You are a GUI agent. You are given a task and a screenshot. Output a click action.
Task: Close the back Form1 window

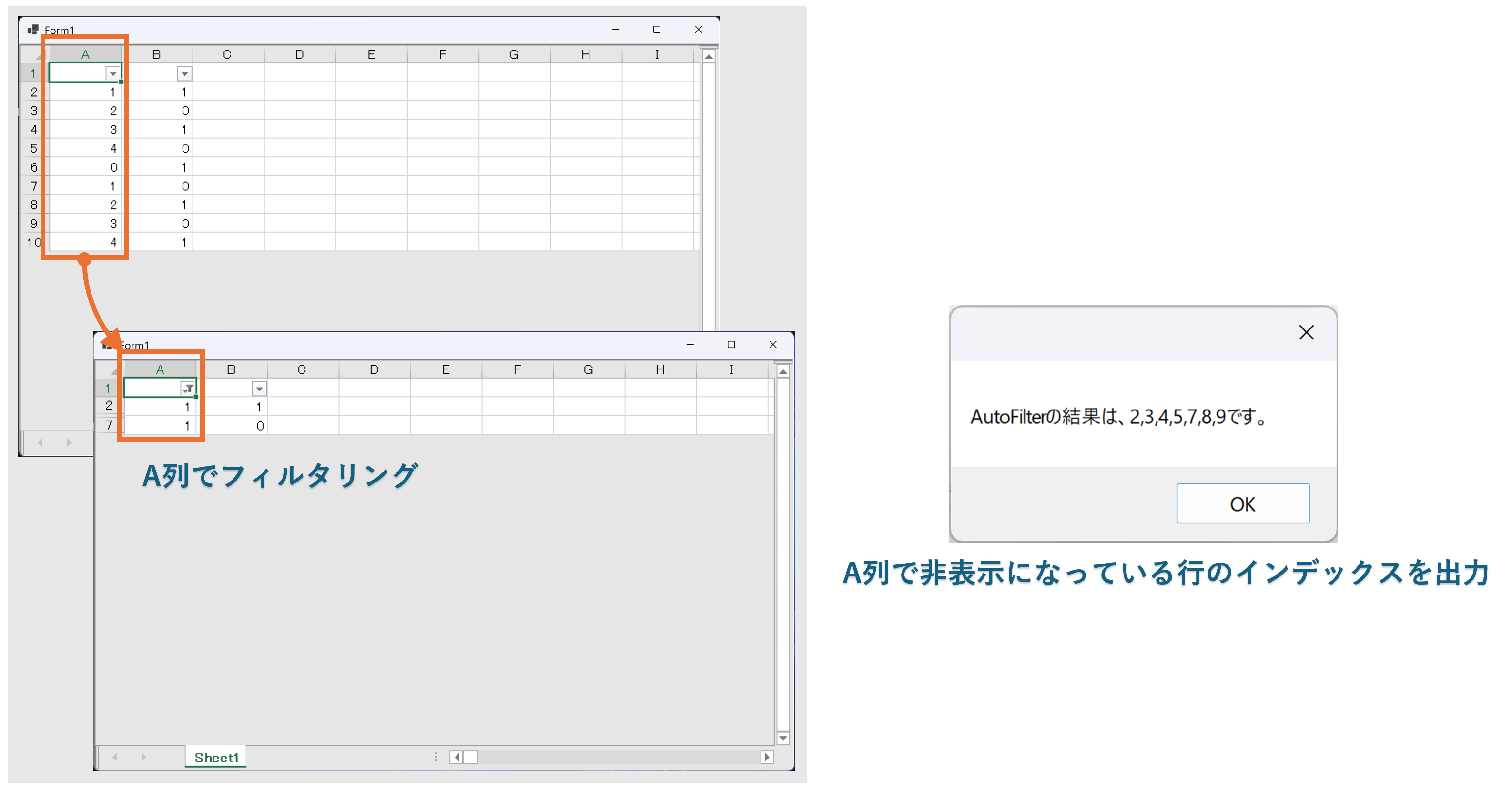(699, 30)
